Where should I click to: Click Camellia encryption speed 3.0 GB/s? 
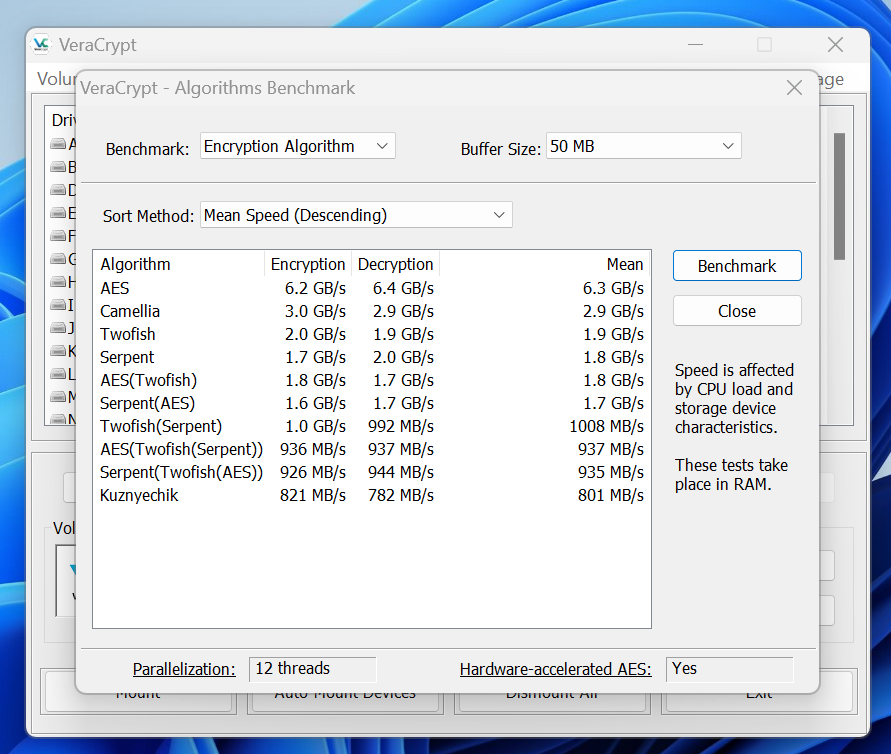pos(315,311)
